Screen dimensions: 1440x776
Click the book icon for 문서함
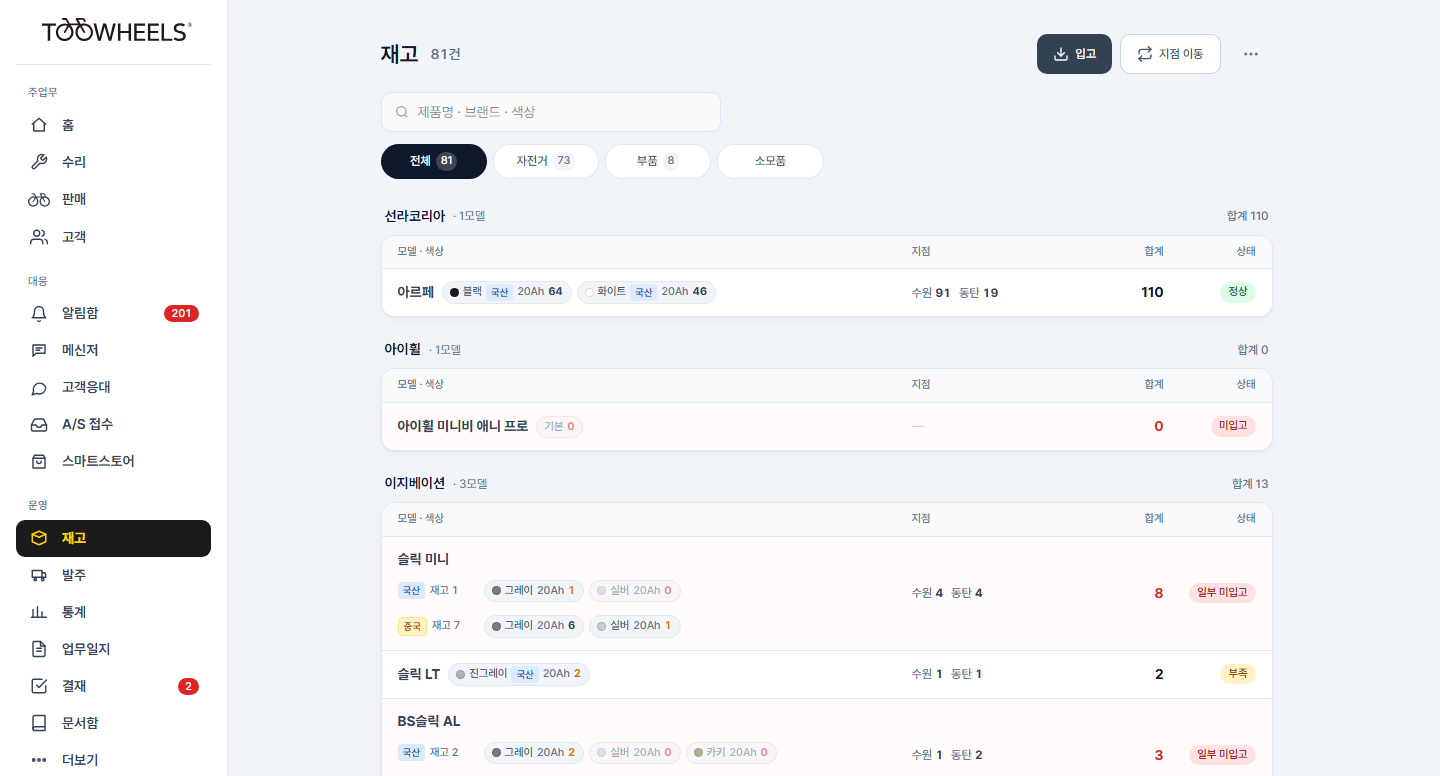coord(39,723)
